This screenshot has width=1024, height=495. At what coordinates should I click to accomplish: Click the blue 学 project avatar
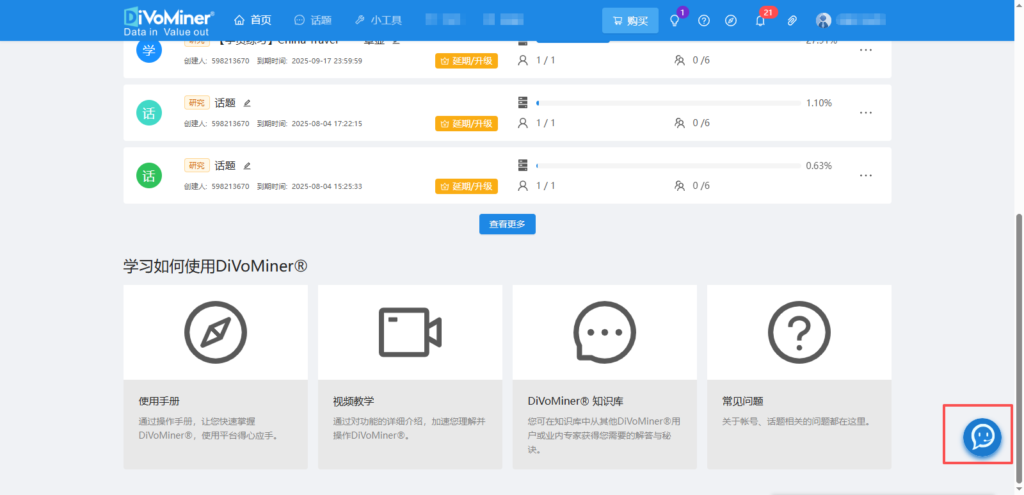click(x=148, y=52)
